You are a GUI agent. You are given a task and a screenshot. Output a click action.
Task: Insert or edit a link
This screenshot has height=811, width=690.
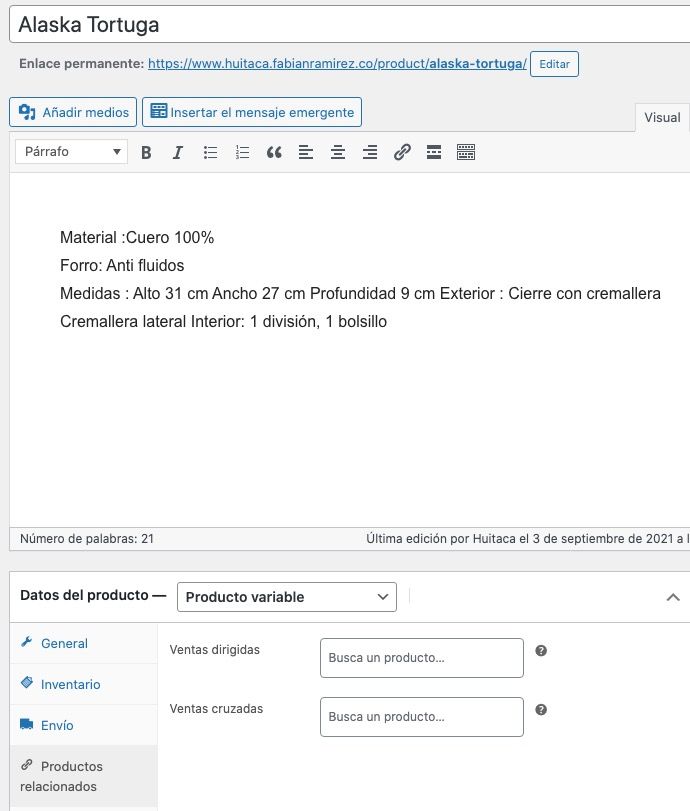click(402, 152)
